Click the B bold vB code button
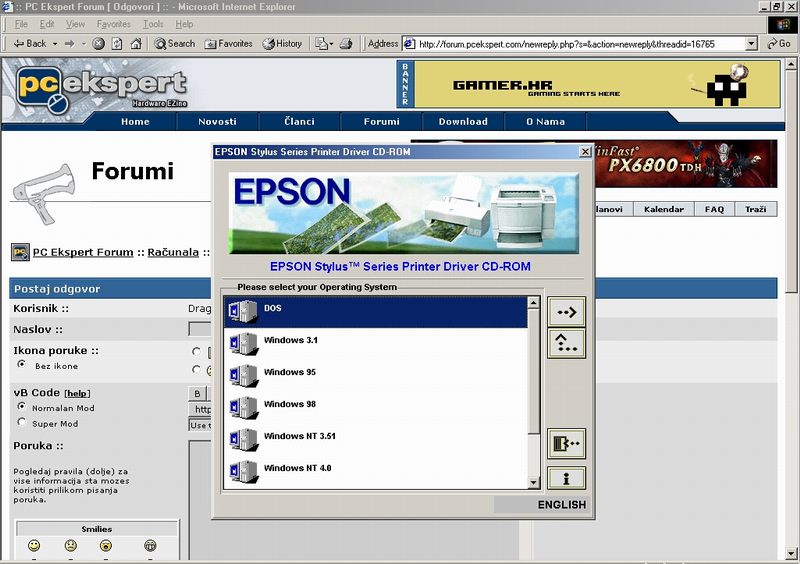Viewport: 800px width, 564px height. pos(198,393)
